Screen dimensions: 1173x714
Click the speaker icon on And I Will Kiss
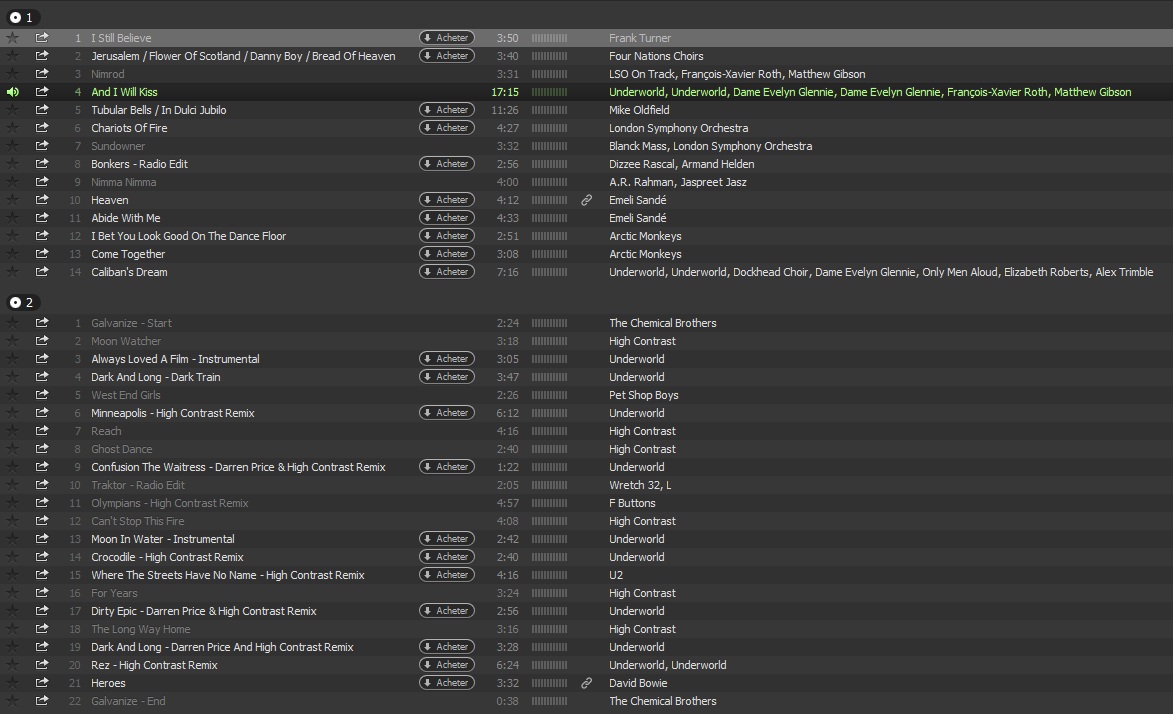coord(13,92)
